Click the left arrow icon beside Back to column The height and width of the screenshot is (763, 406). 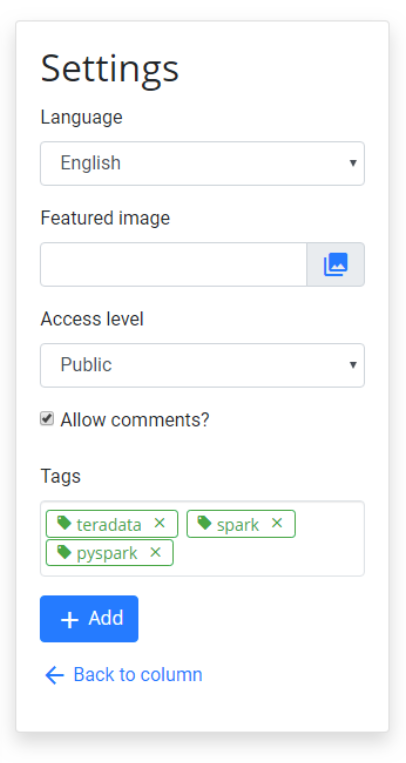point(55,675)
